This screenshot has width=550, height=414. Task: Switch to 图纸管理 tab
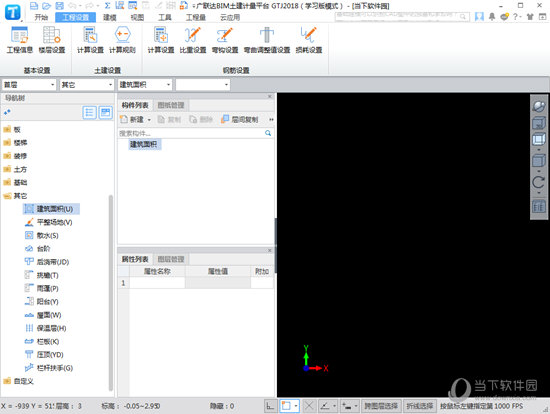point(171,105)
